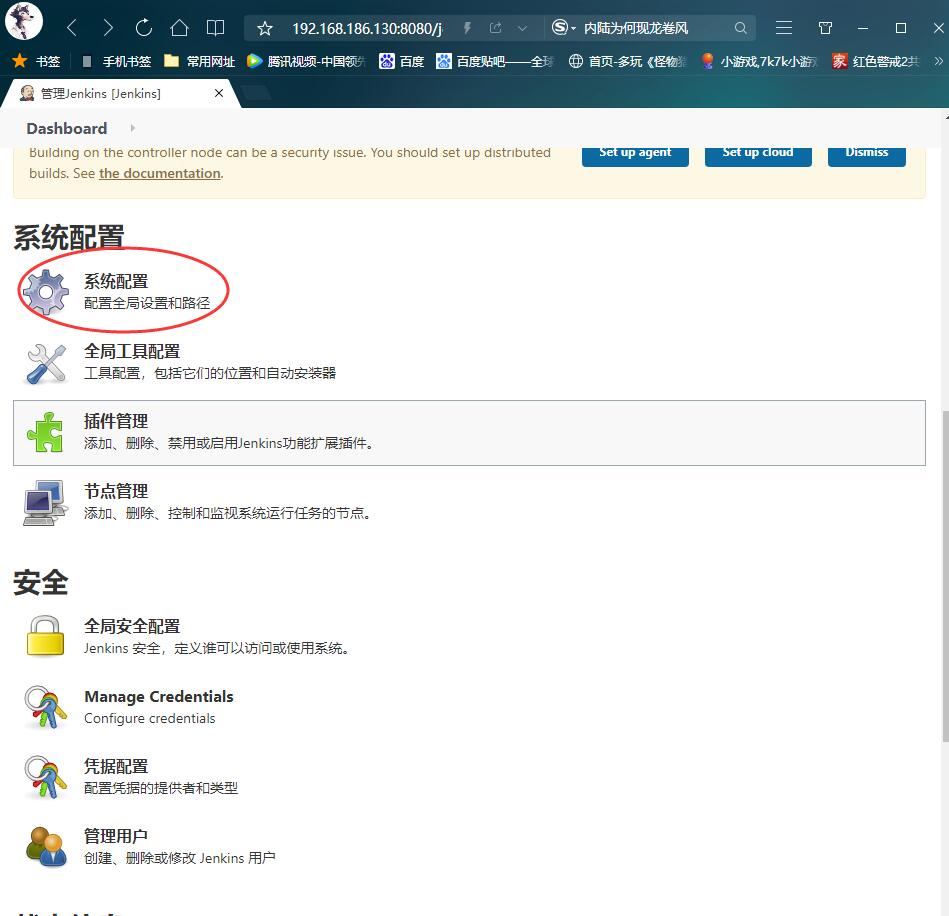Screen dimensions: 949x916
Task: Open the reading mode book icon
Action: pyautogui.click(x=215, y=28)
